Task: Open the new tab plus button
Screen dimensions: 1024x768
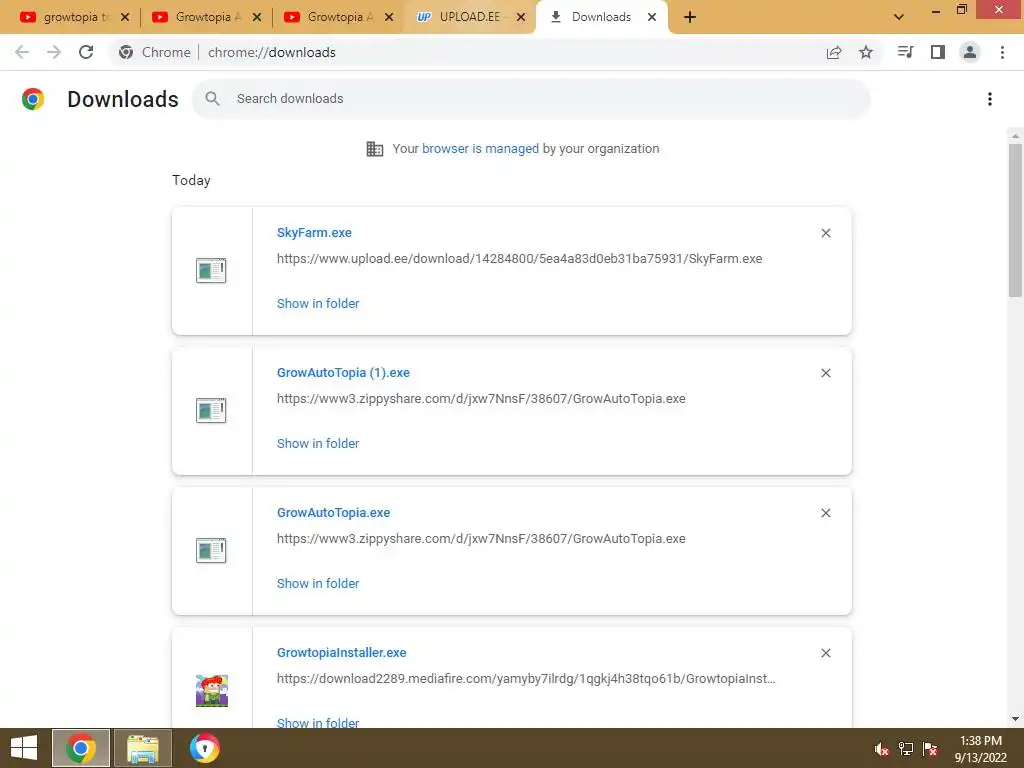Action: pos(690,17)
